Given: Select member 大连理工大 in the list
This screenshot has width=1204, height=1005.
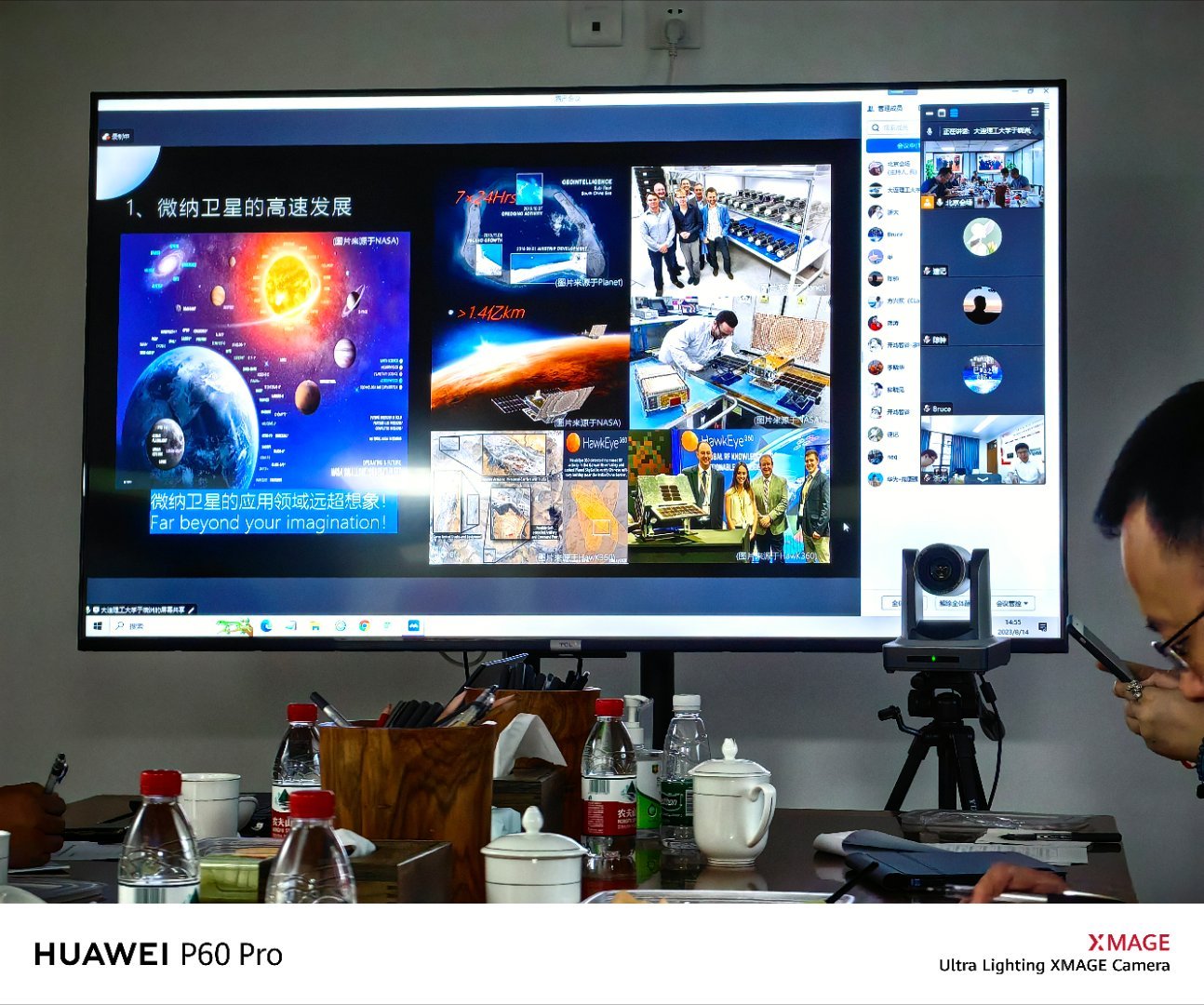Looking at the screenshot, I should [x=893, y=190].
